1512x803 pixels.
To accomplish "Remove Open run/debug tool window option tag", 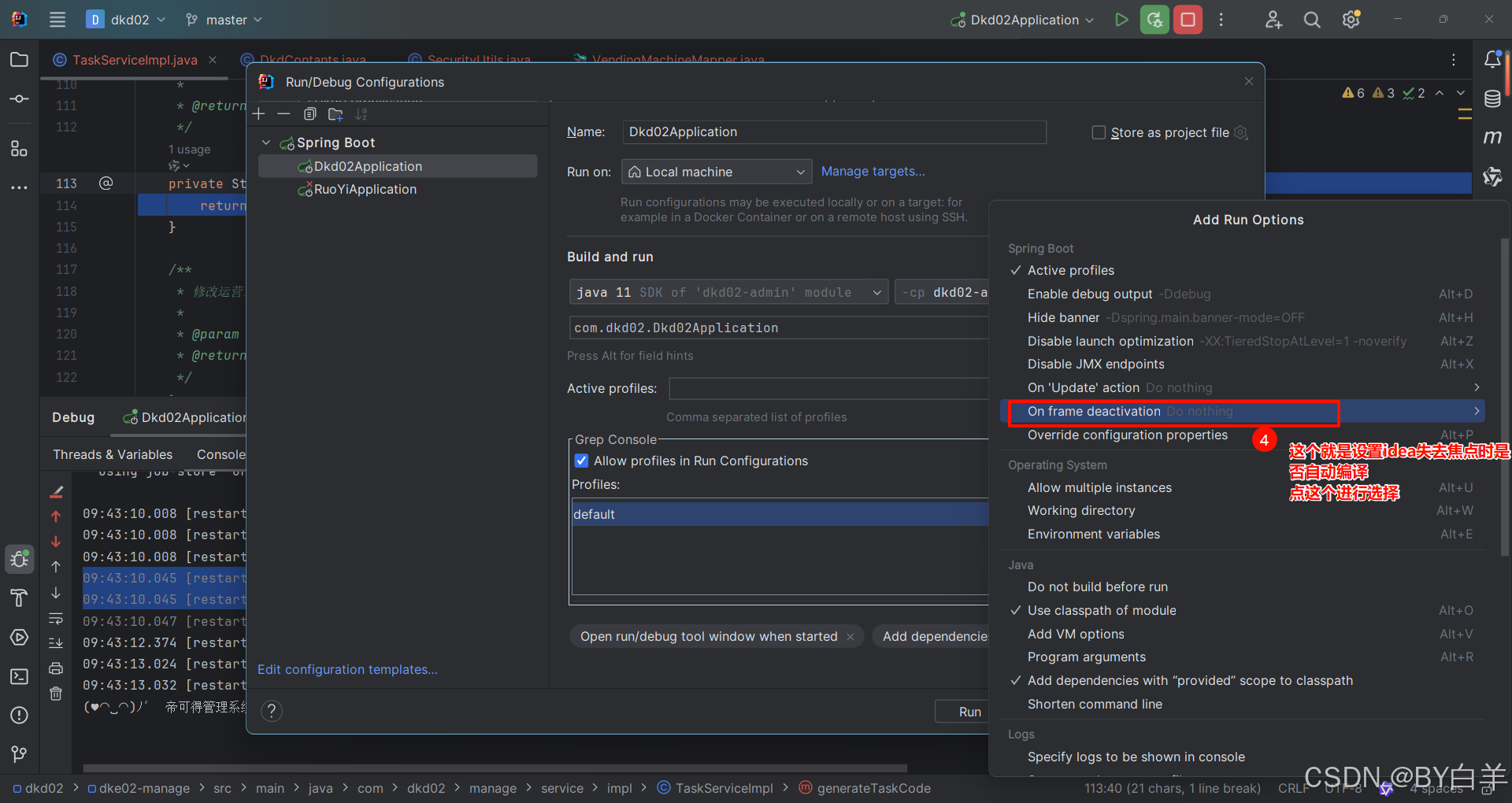I will click(850, 637).
